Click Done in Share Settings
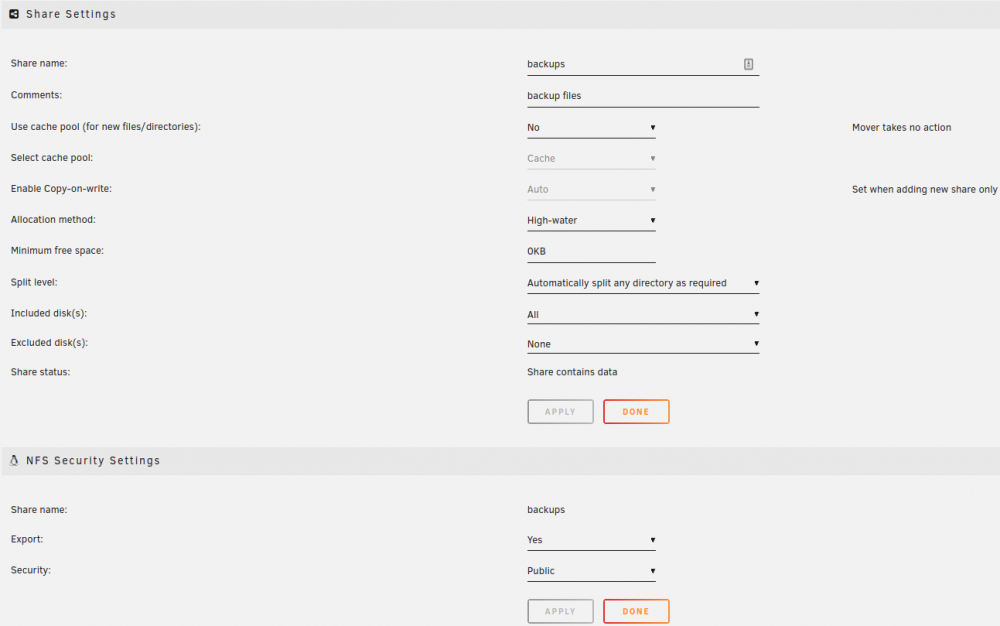 point(636,412)
